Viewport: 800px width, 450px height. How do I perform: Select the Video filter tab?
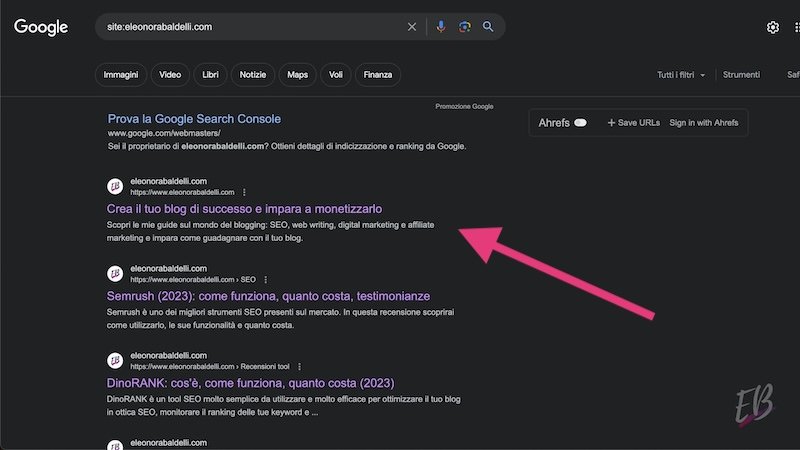coord(170,75)
